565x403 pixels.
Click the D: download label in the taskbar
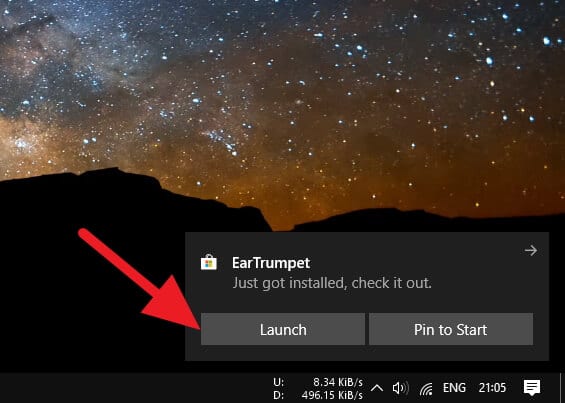279,395
